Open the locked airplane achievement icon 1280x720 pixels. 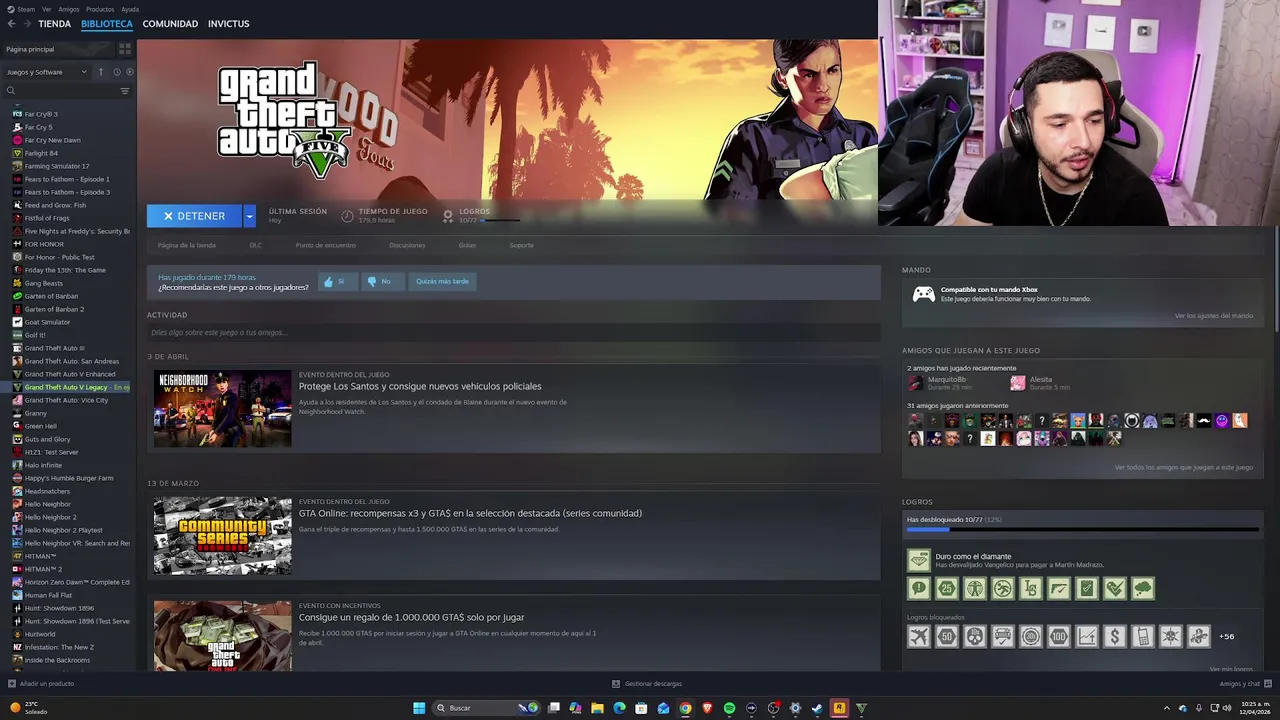pyautogui.click(x=918, y=636)
